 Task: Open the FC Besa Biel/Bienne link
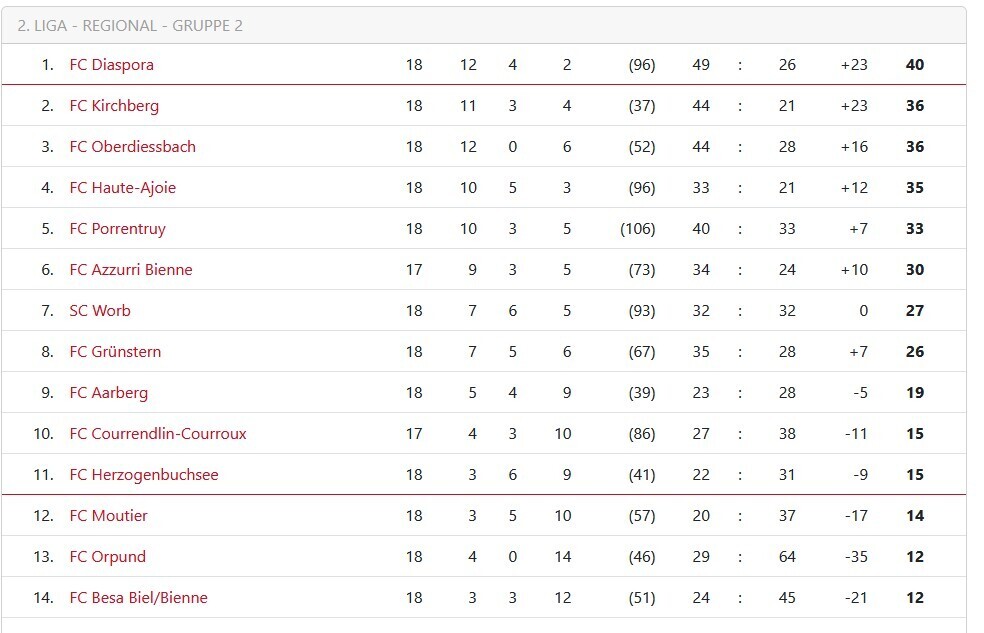(138, 598)
